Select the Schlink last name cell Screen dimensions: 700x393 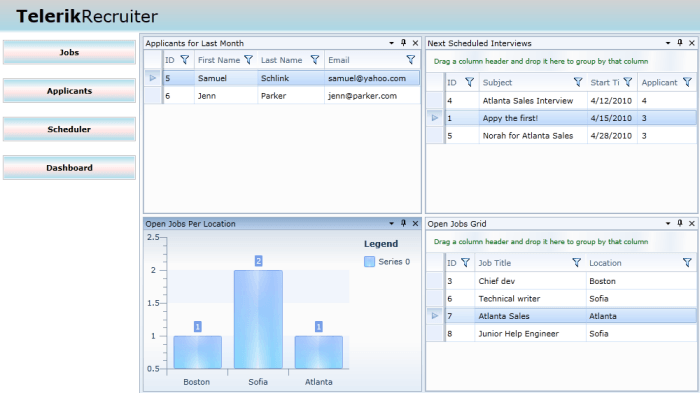coord(291,78)
